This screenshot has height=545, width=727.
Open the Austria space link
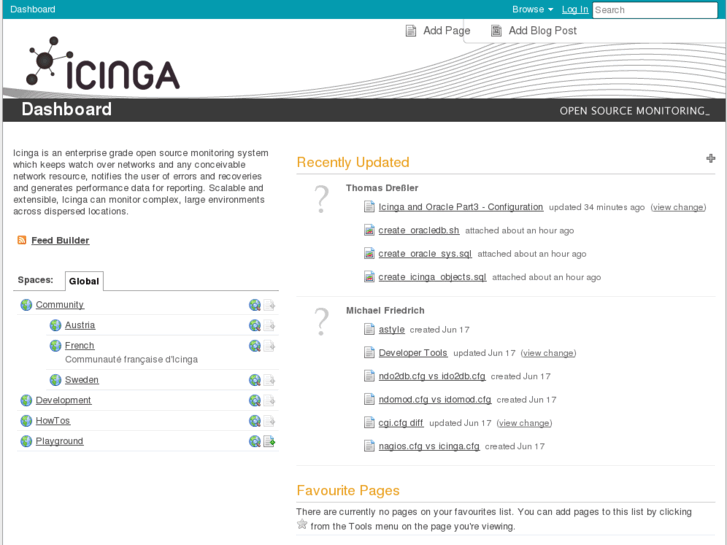[80, 325]
